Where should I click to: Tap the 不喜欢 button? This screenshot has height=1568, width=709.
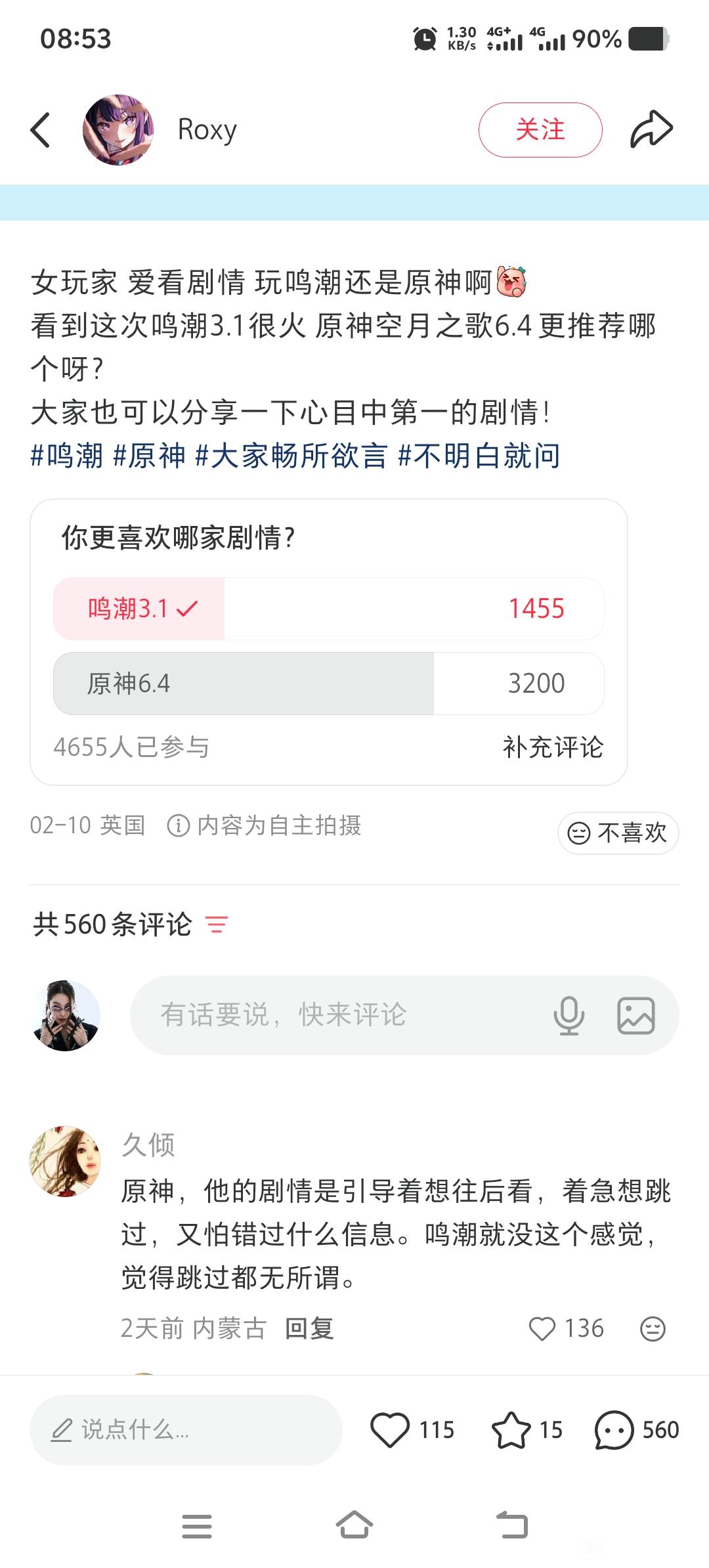[618, 833]
